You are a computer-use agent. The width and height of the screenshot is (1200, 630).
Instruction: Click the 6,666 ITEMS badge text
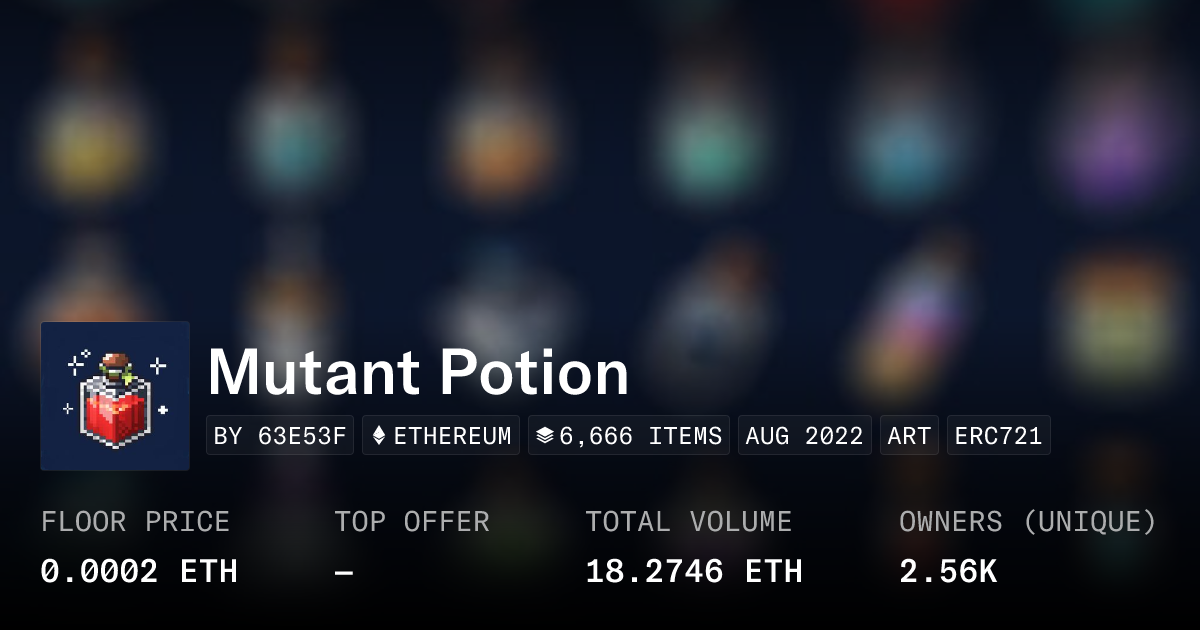coord(640,436)
